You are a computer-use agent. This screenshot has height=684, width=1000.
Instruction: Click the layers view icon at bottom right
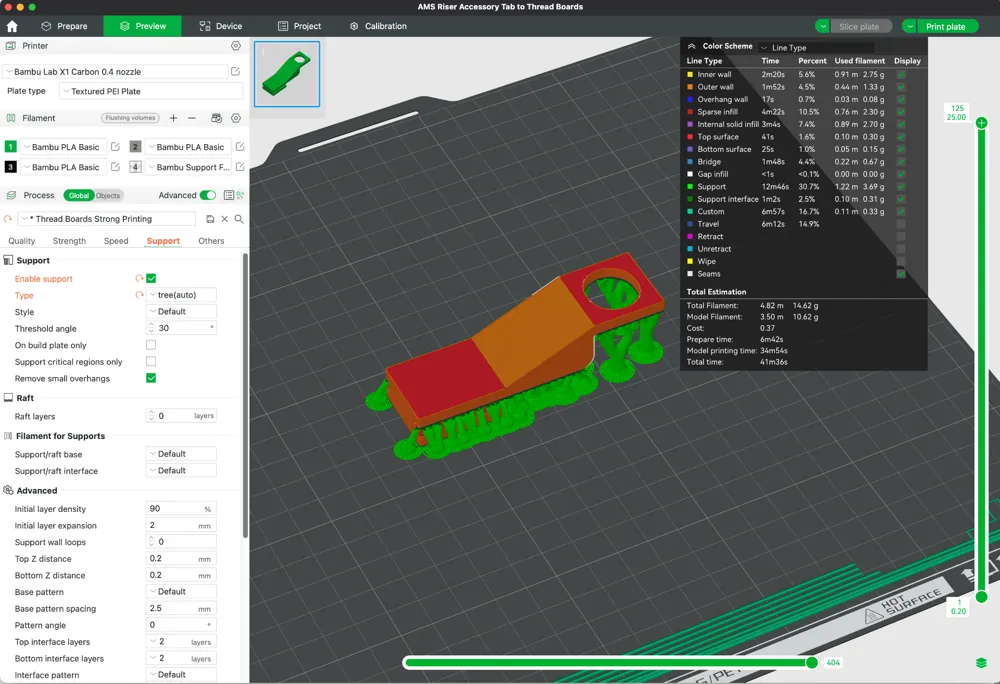coord(980,662)
